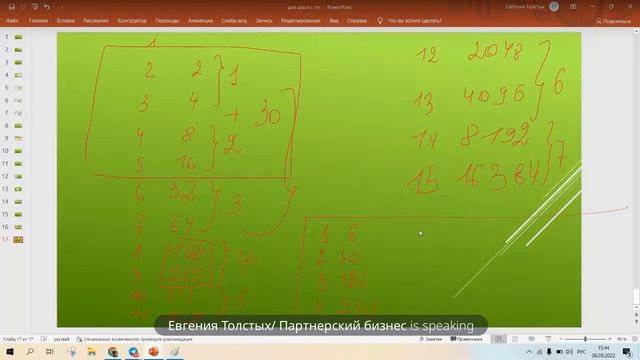Switch to the Вид tab

click(334, 20)
